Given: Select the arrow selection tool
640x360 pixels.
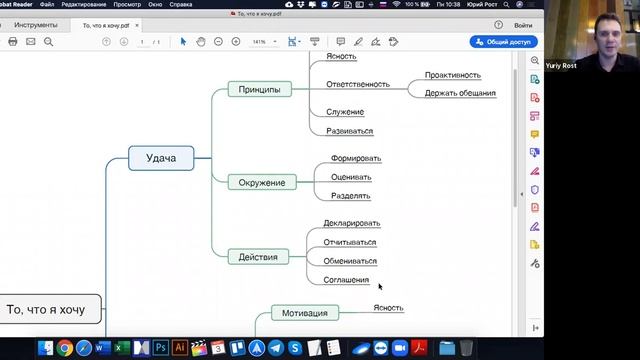Looking at the screenshot, I should click(183, 42).
